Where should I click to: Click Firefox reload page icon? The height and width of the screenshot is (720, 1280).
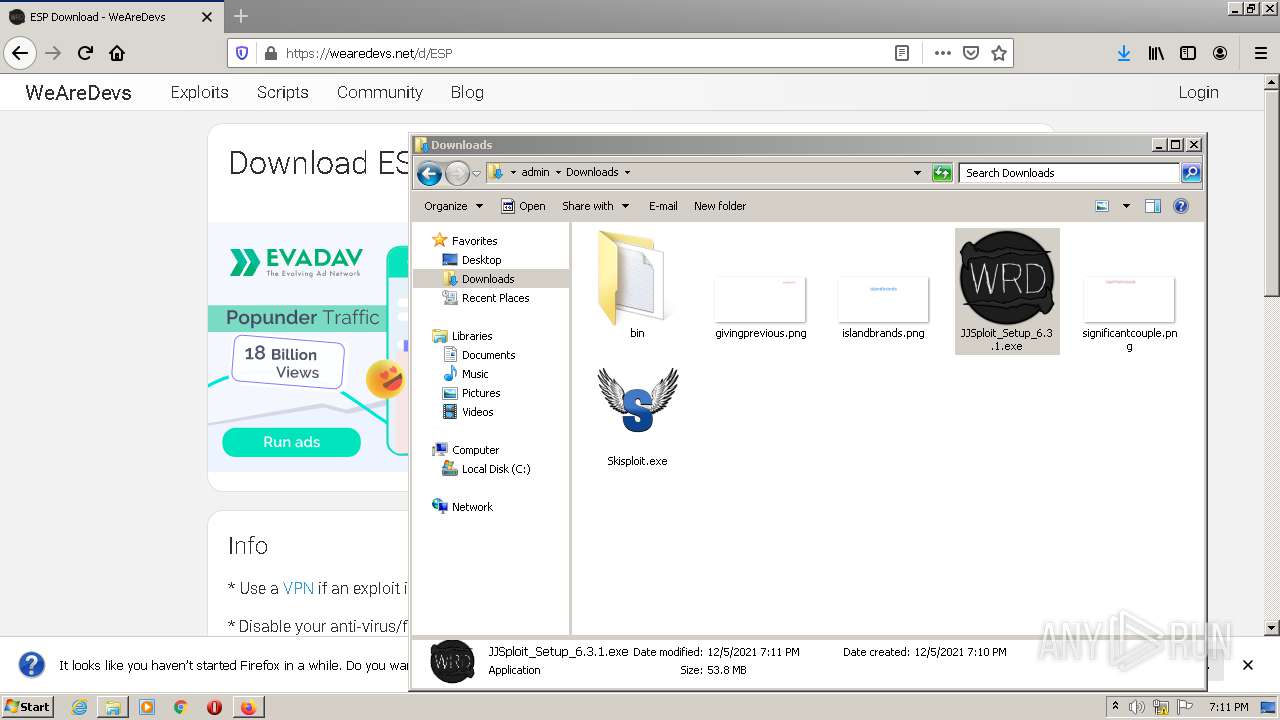[x=85, y=53]
